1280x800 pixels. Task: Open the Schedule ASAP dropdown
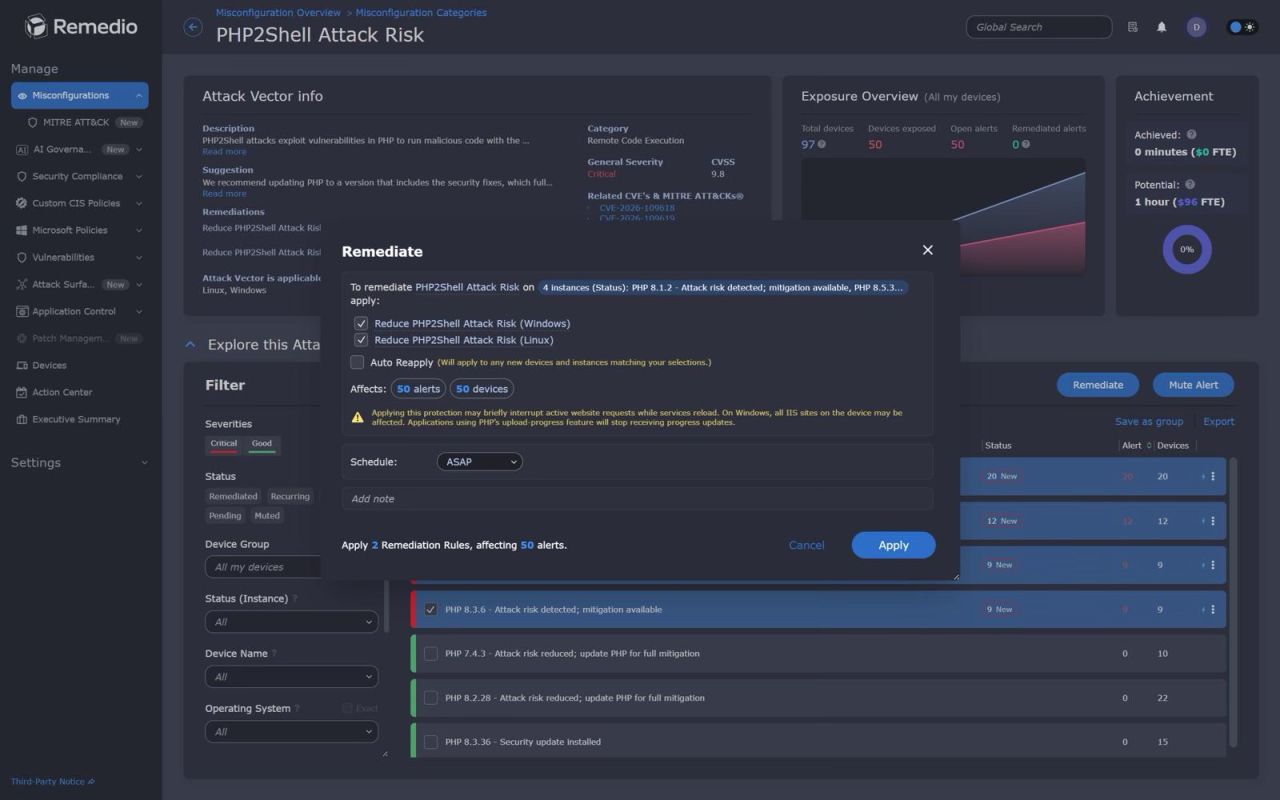tap(480, 462)
